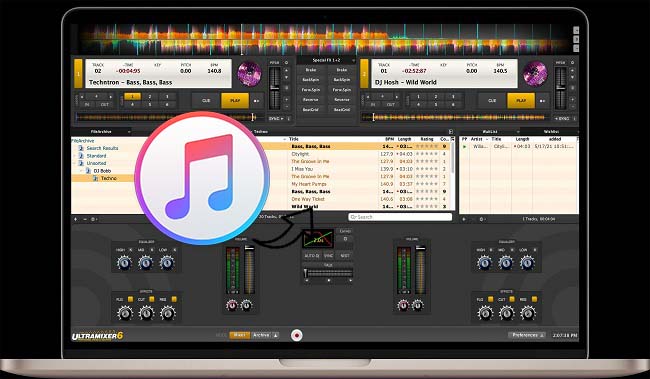Image resolution: width=650 pixels, height=379 pixels.
Task: Click the right deck CUE button
Action: (x=492, y=101)
